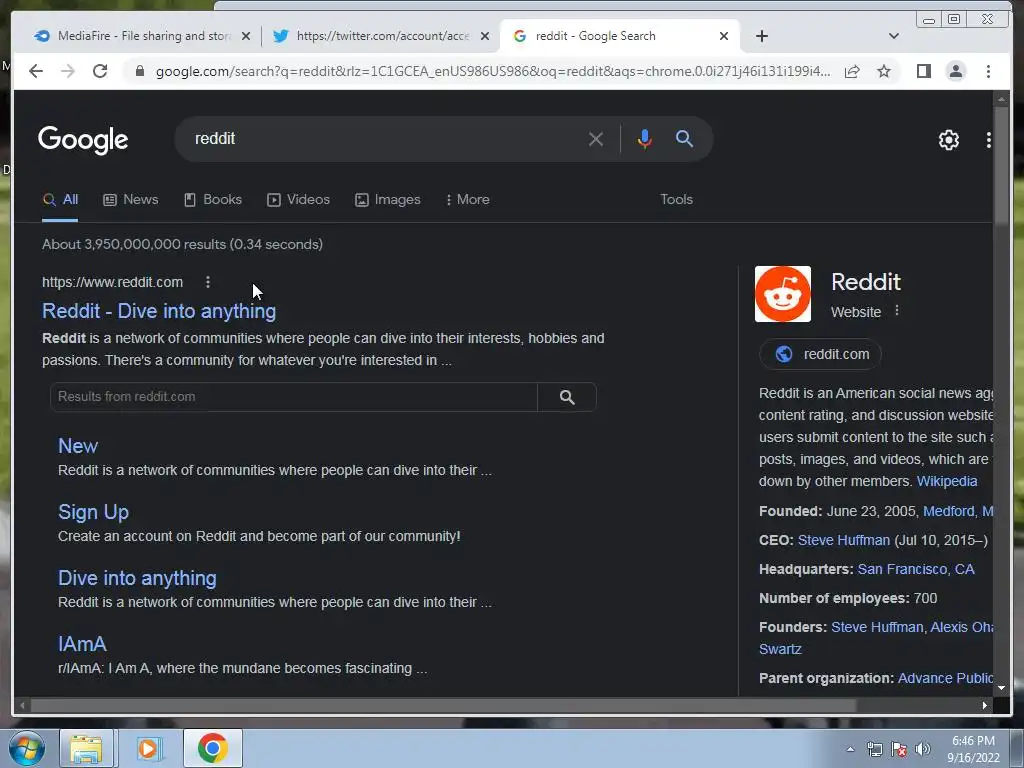Screen dimensions: 1024x768
Task: Show hidden system tray icons
Action: [x=850, y=750]
